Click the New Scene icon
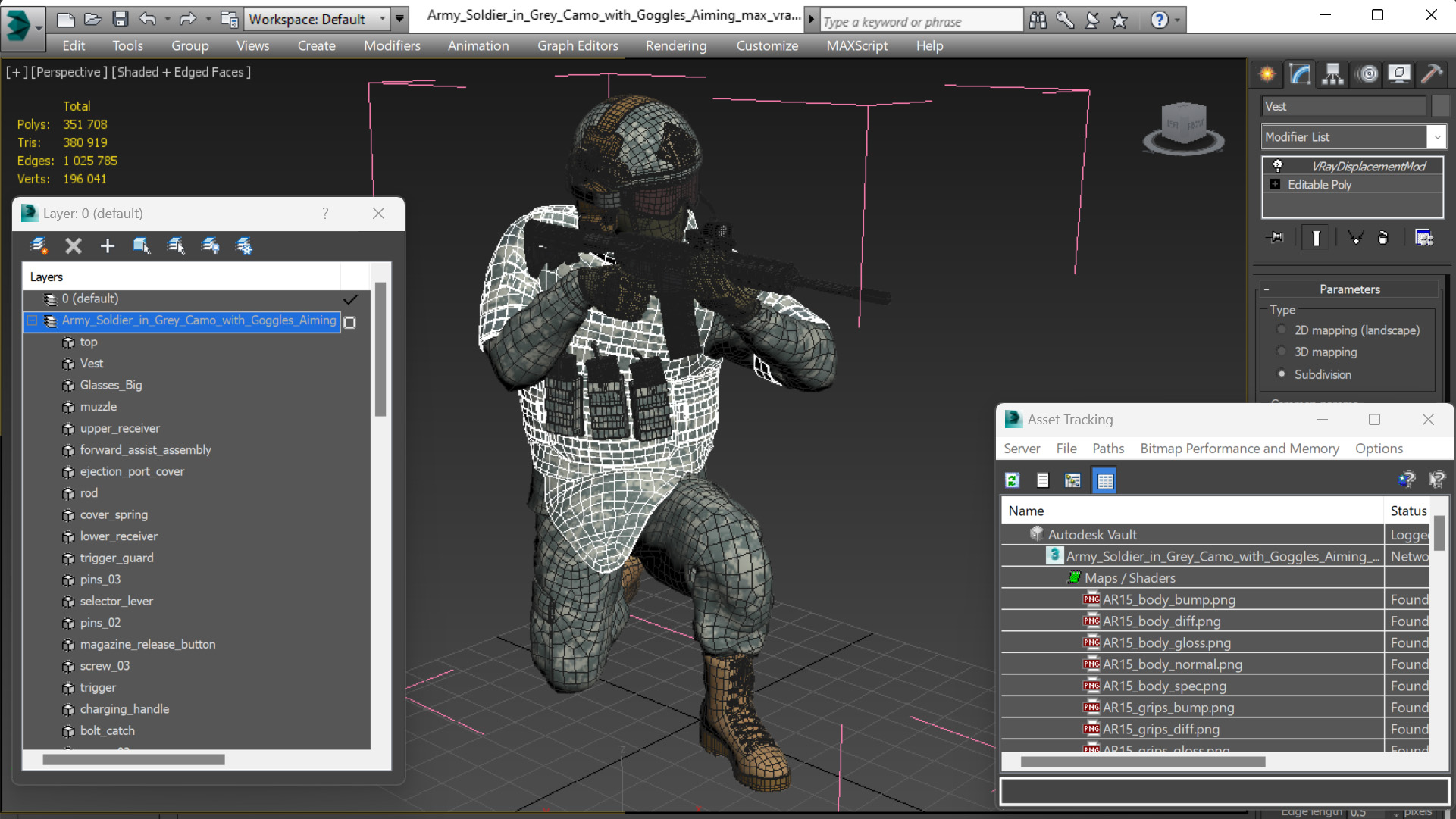1456x819 pixels. click(65, 19)
